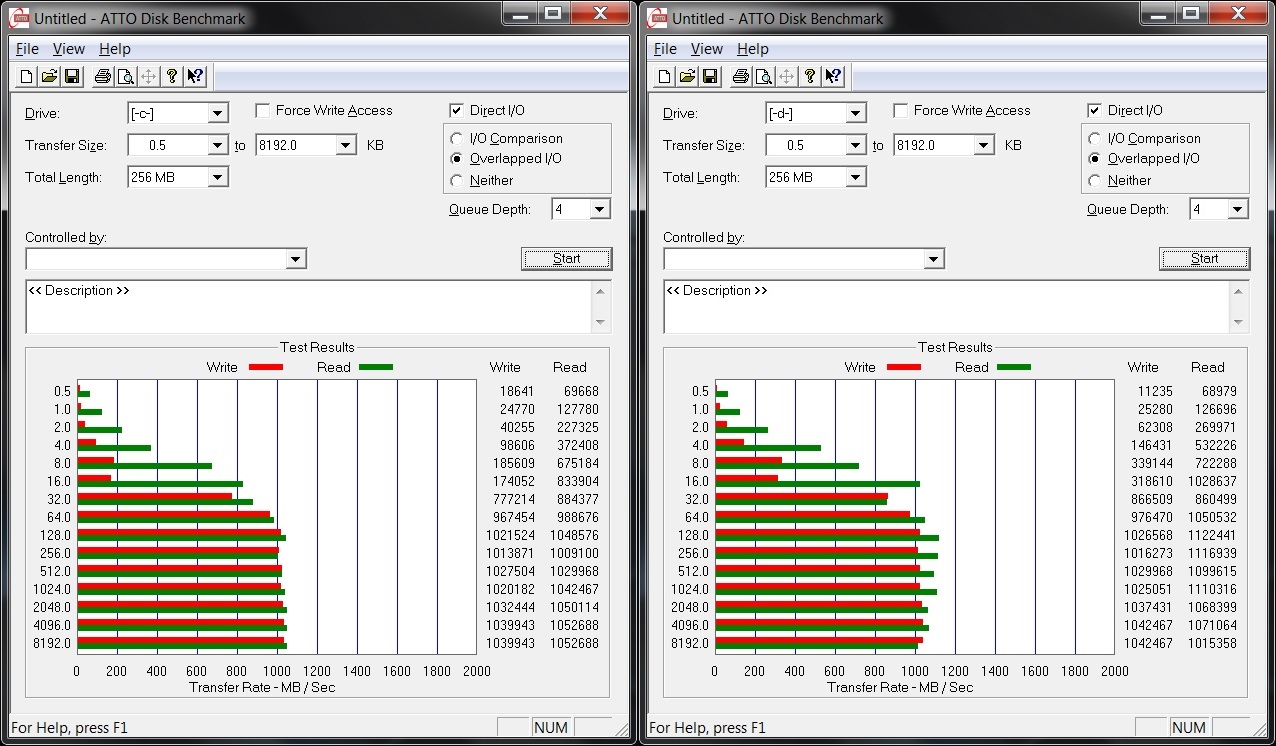Click the Start button in drive D window
This screenshot has height=746, width=1276.
point(1205,258)
